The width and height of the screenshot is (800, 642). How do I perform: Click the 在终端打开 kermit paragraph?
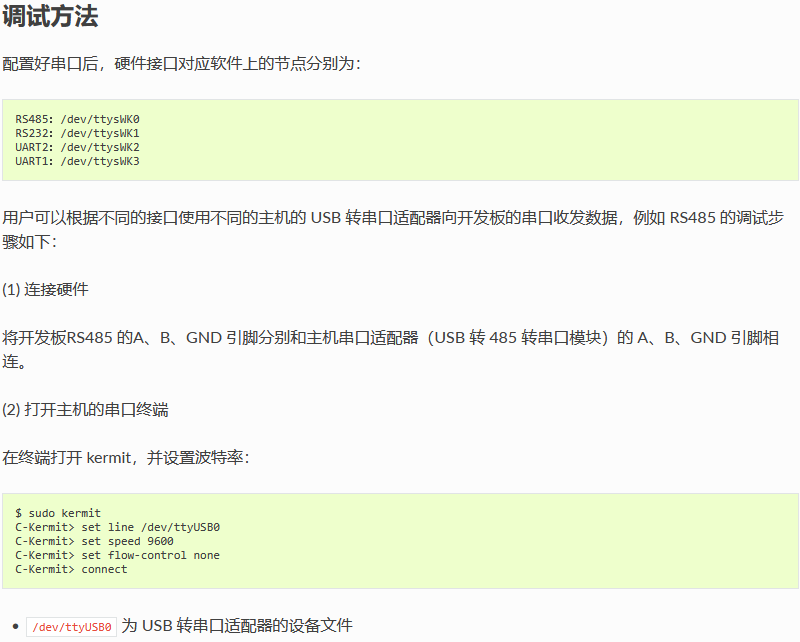[x=126, y=458]
